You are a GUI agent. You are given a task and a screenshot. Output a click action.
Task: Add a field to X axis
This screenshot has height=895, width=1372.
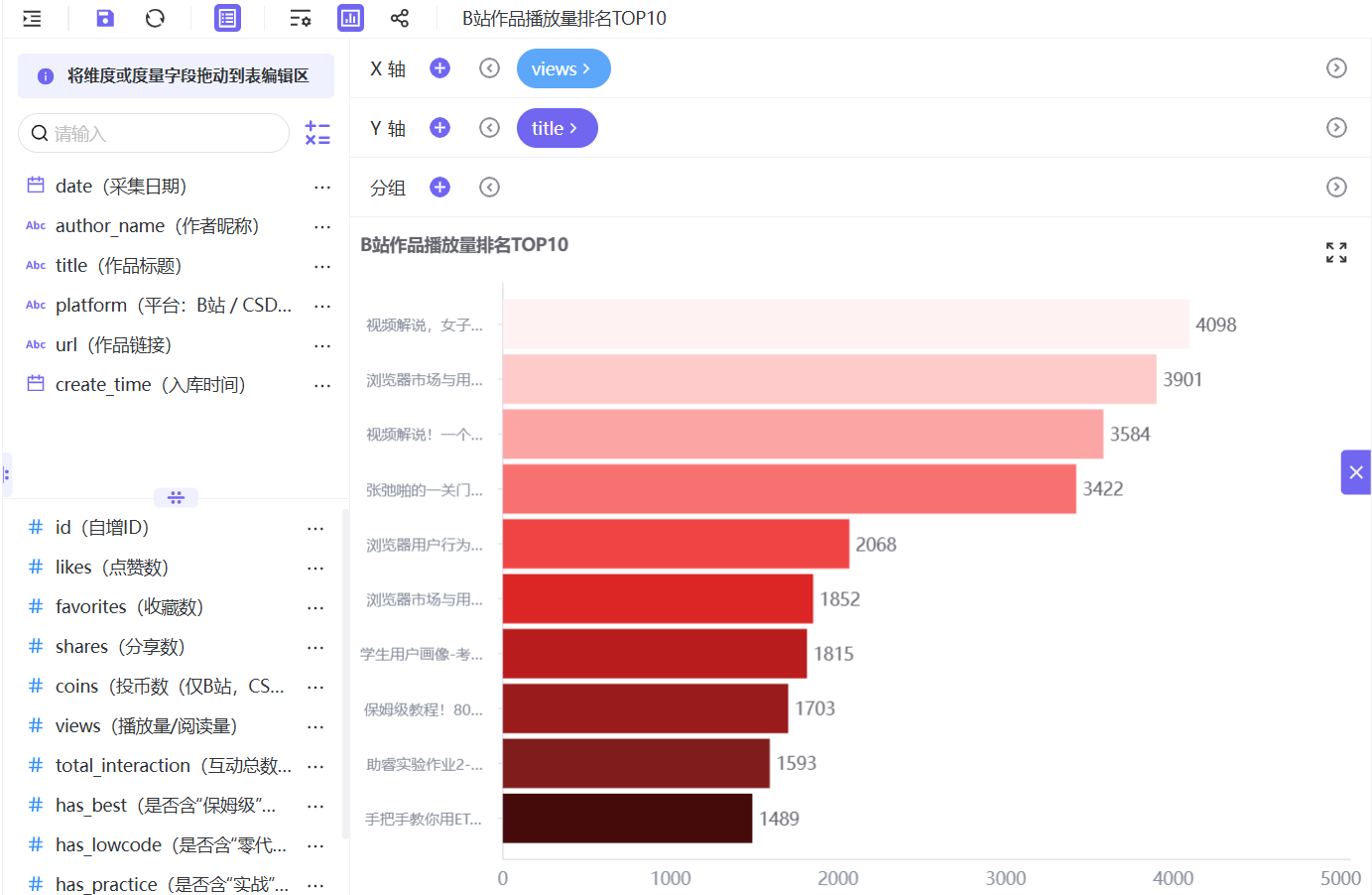tap(440, 68)
